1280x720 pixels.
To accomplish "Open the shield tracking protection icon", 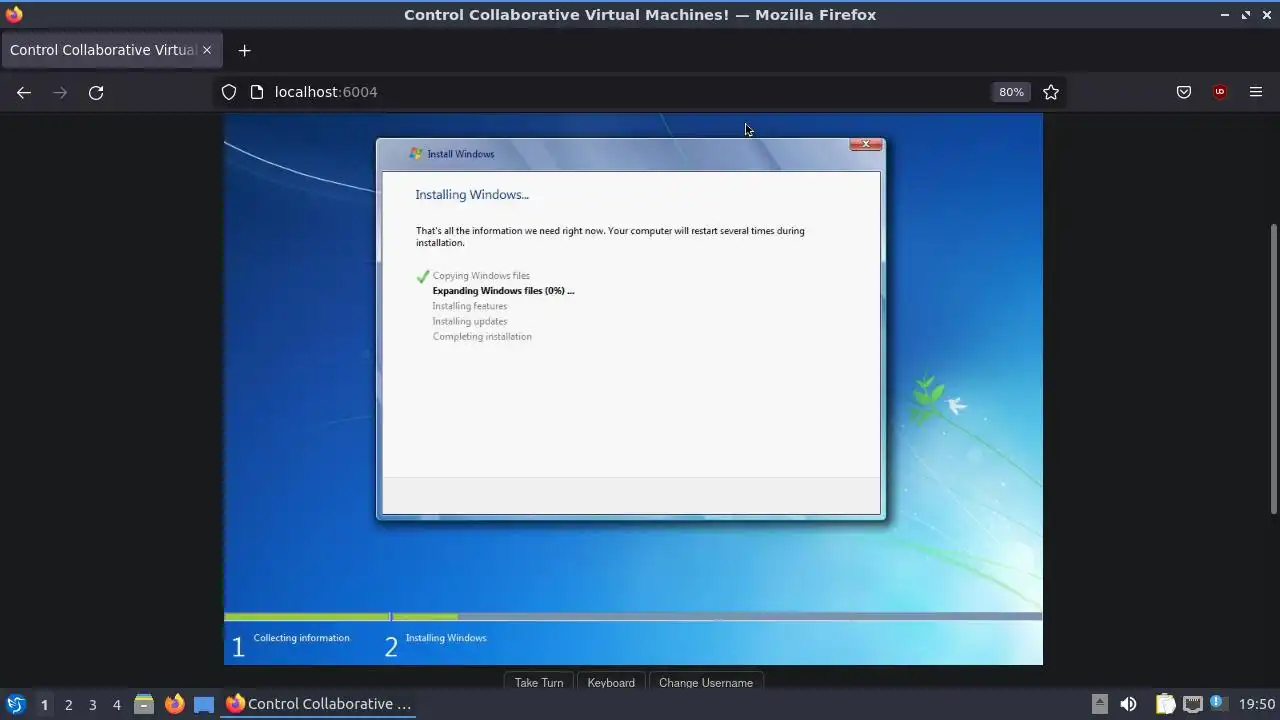I will 229,92.
